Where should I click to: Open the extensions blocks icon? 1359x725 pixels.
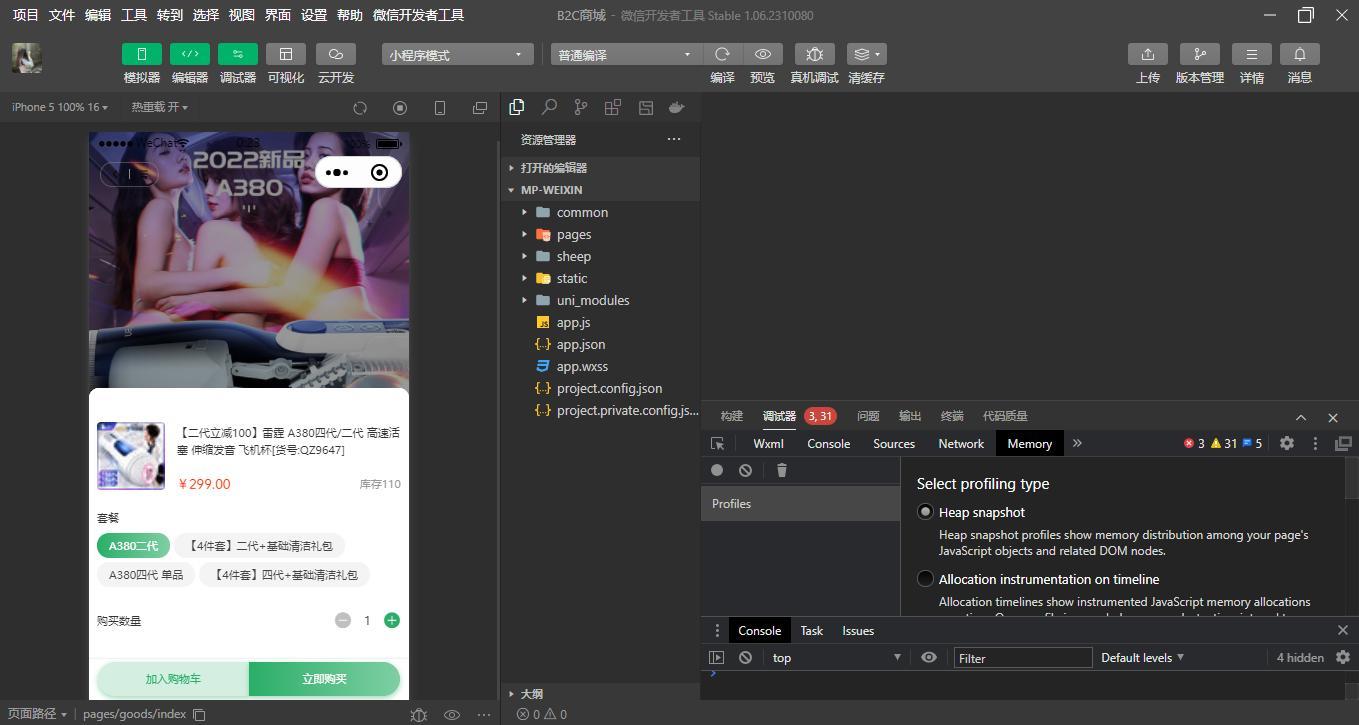[613, 107]
